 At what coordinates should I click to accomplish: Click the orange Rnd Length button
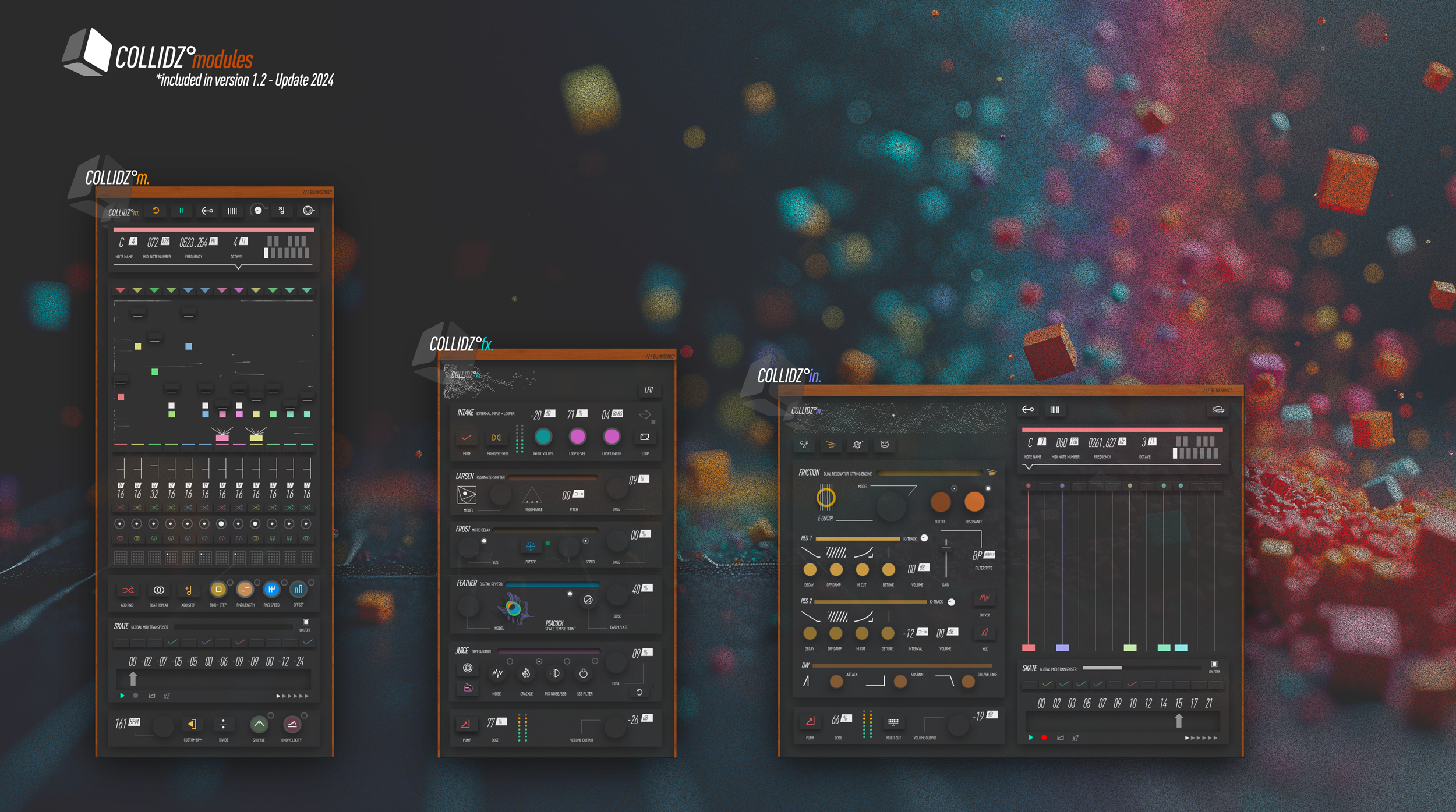tap(245, 590)
